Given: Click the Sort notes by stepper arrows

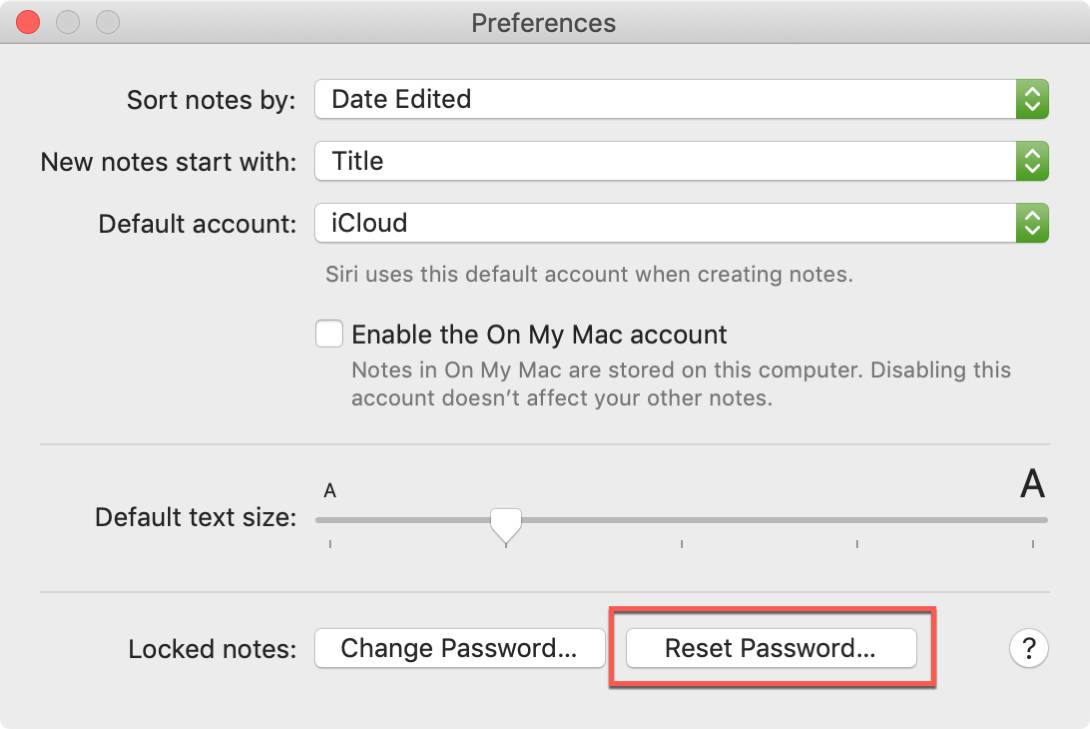Looking at the screenshot, I should 1032,99.
